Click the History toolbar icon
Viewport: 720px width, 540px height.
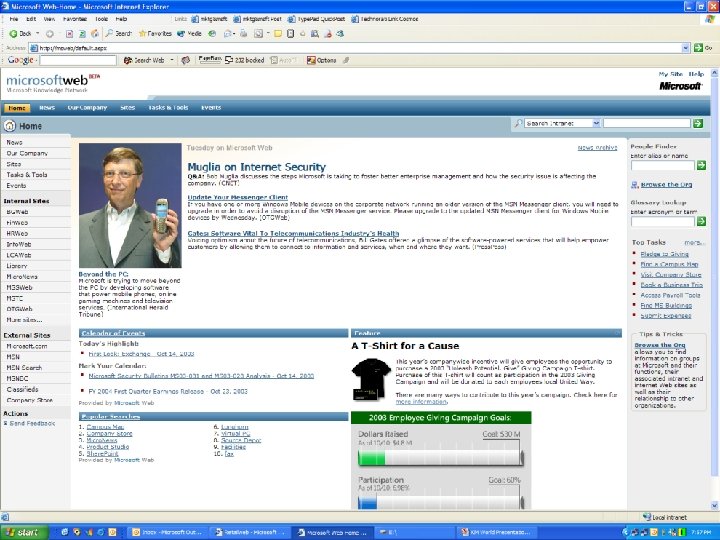(212, 34)
